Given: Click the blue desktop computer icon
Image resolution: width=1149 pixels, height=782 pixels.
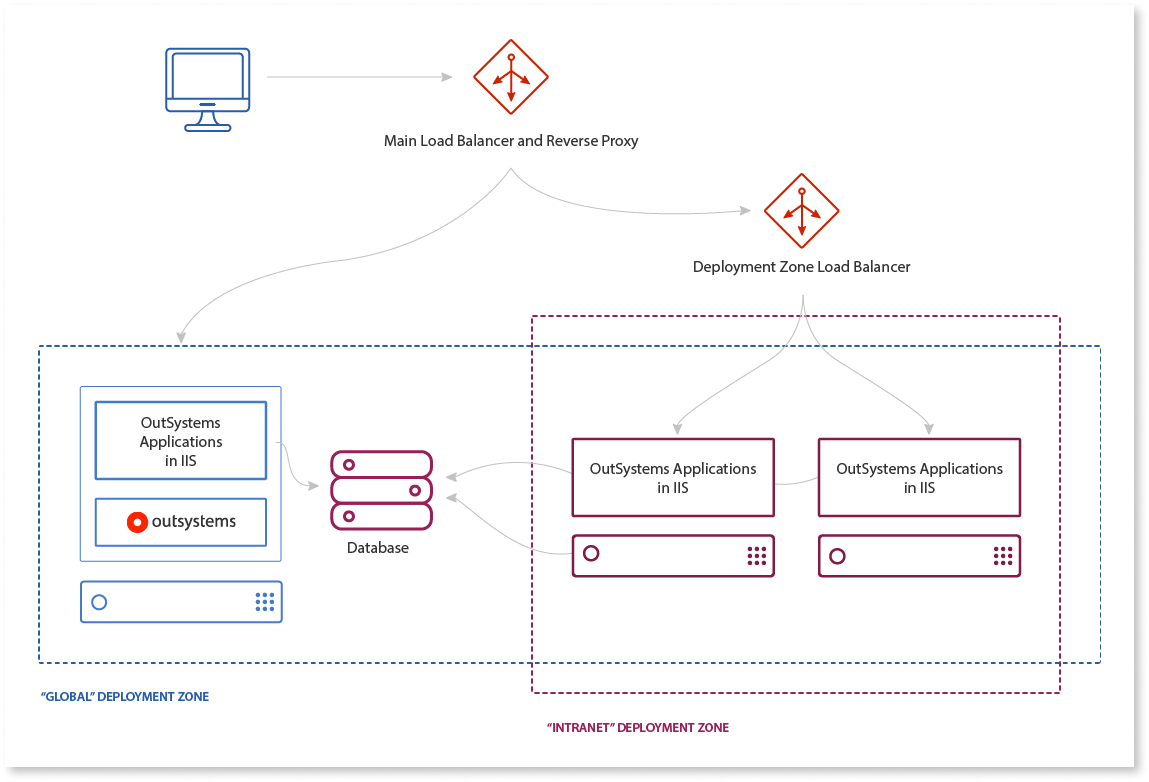Looking at the screenshot, I should tap(207, 85).
